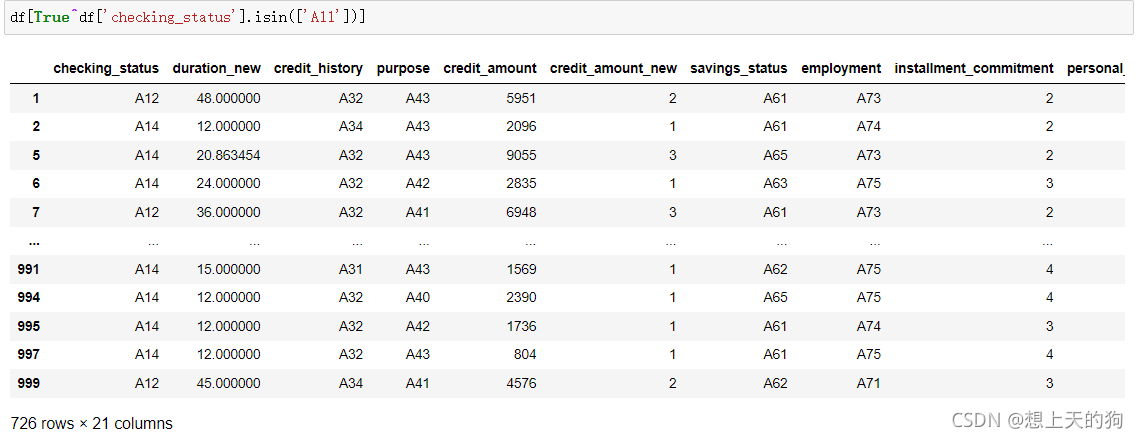Click credit amount 2096
Screen dimensions: 1138x438
coord(521,126)
